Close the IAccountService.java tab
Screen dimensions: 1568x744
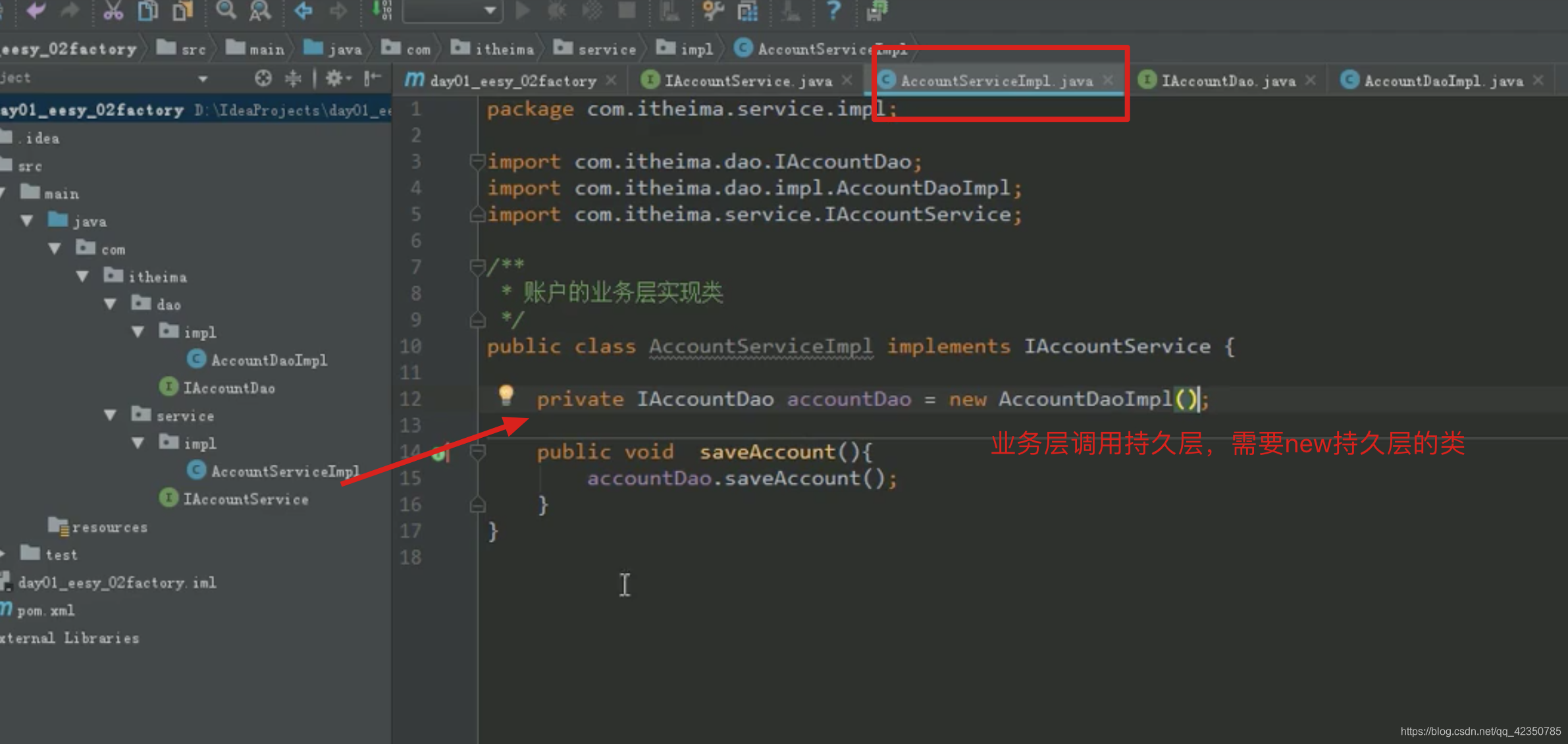point(847,80)
